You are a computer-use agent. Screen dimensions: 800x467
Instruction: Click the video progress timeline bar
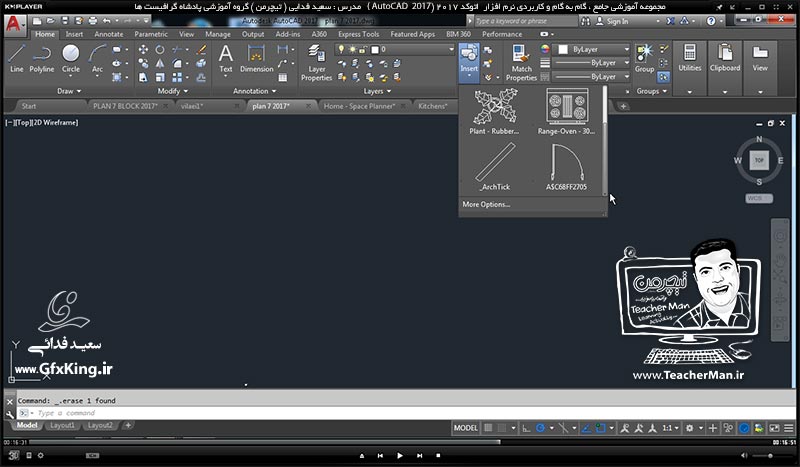tap(399, 442)
